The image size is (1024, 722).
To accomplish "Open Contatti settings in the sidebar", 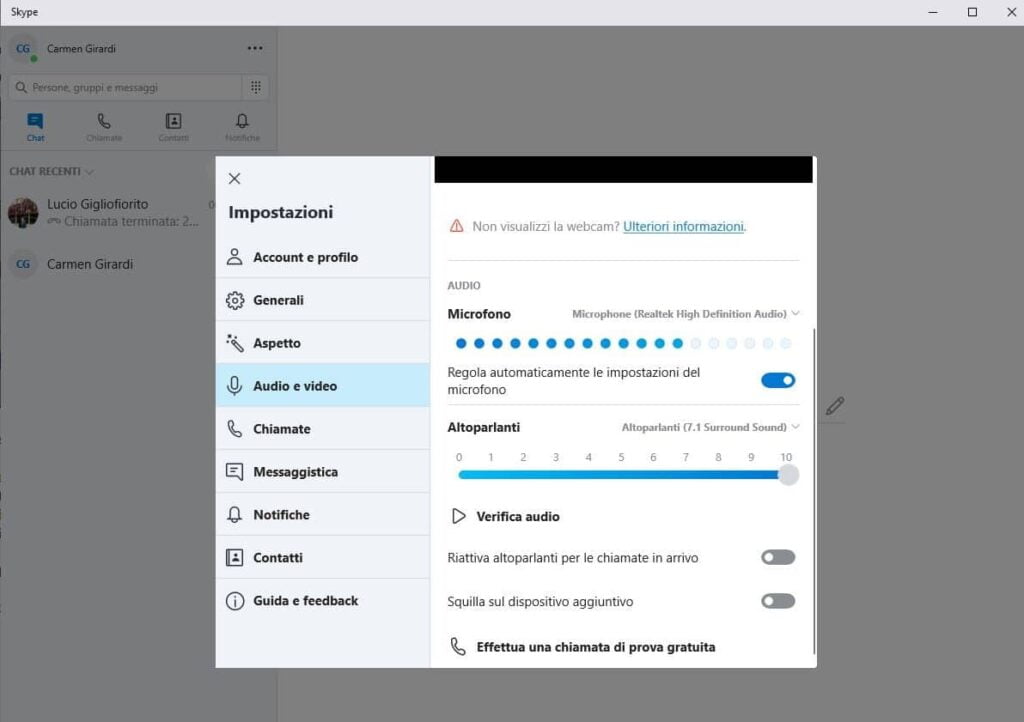I will pos(323,557).
